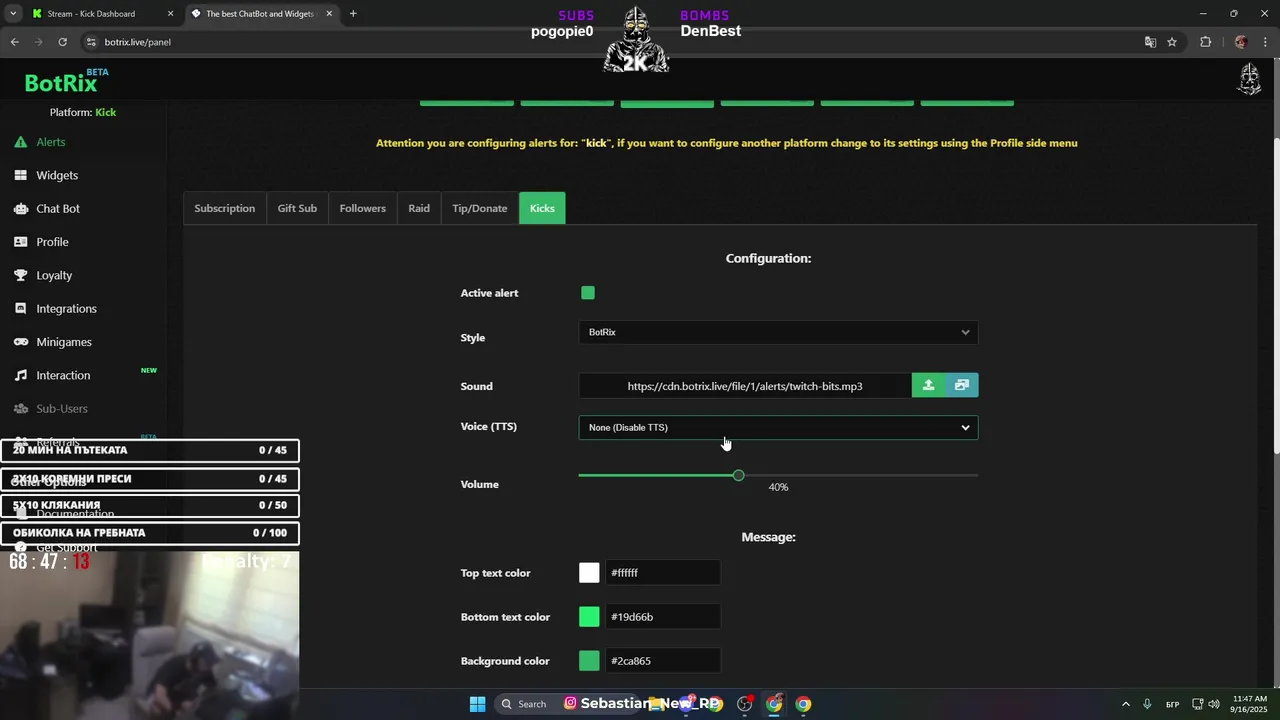Screen dimensions: 1280x720
Task: Switch to the Tip/Donate tab
Action: (x=480, y=208)
